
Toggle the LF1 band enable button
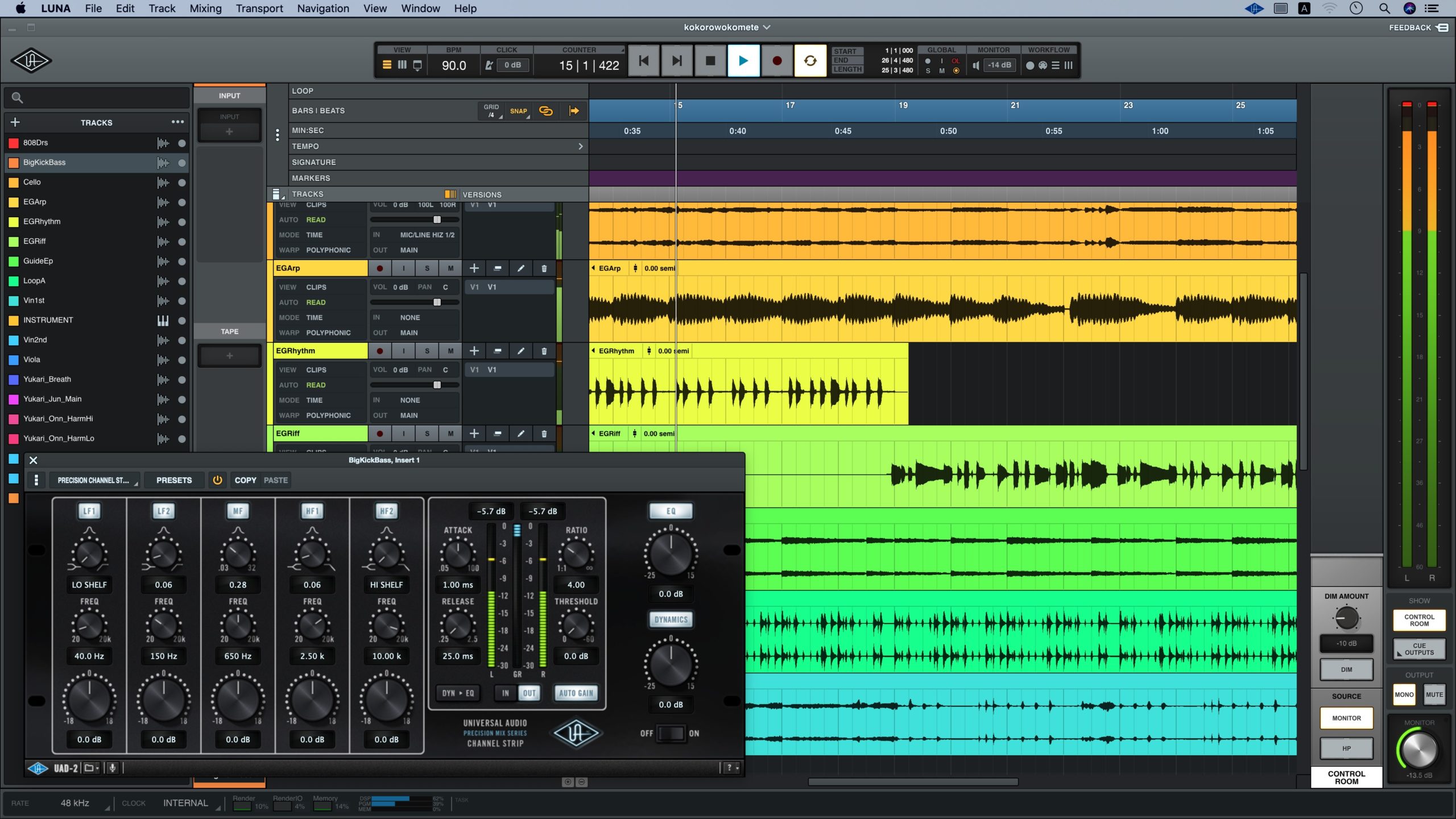coord(89,511)
